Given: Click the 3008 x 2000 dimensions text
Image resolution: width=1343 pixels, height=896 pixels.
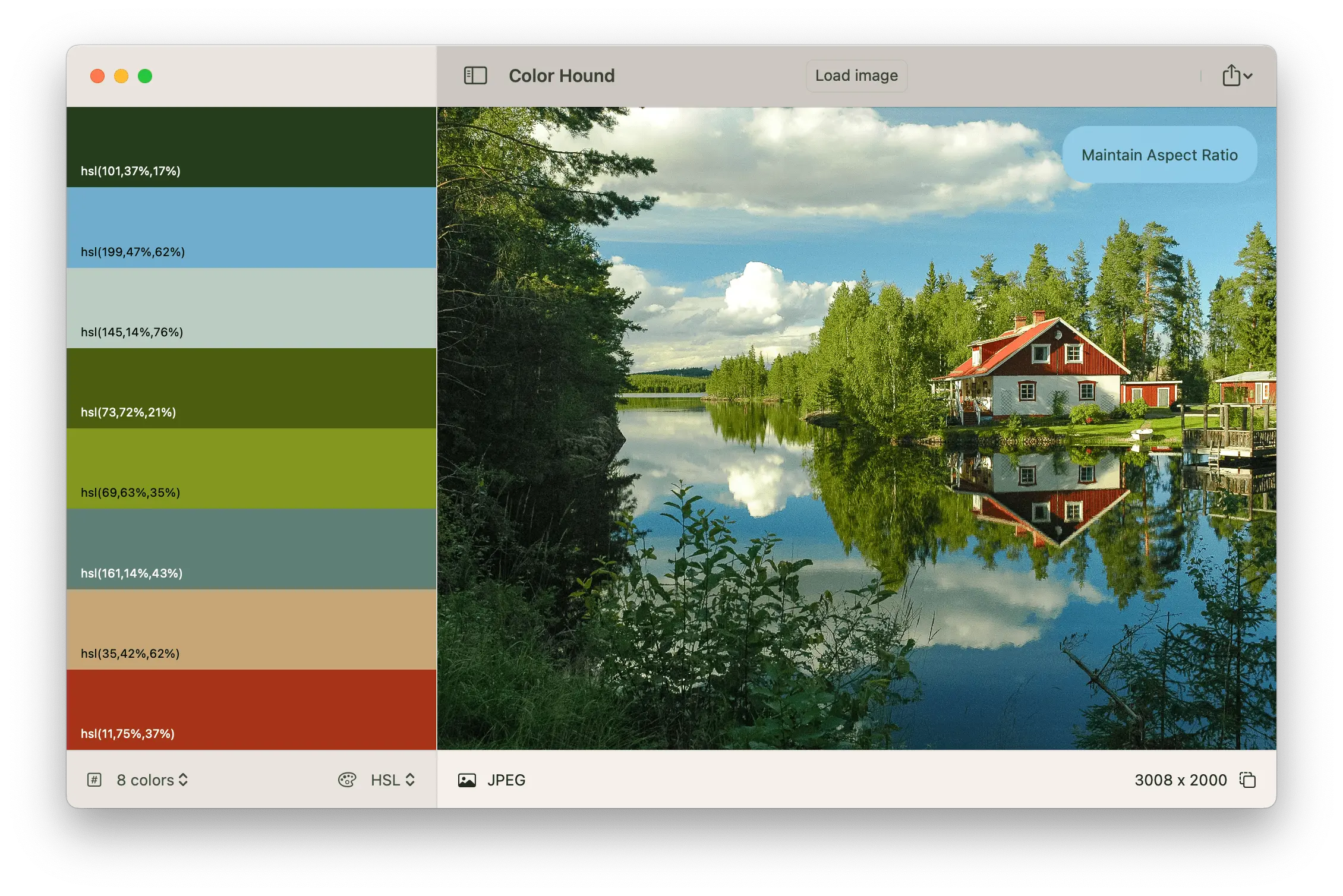Looking at the screenshot, I should click(1180, 780).
